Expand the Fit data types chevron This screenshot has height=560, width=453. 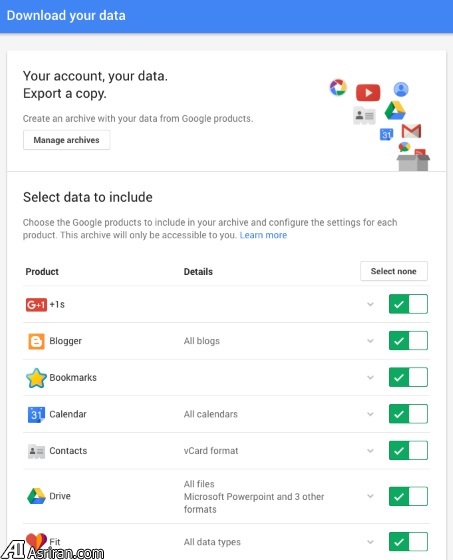(370, 542)
